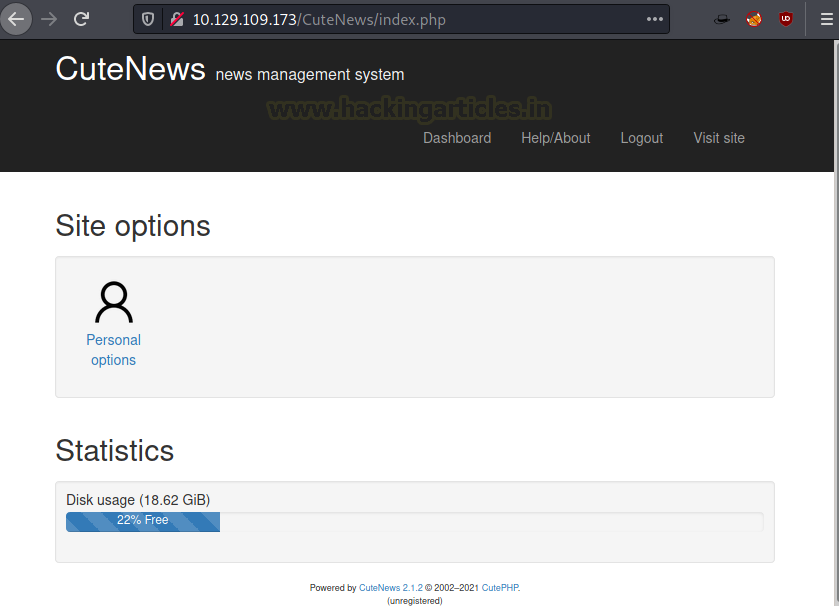Click the Statistics heading
839x606 pixels.
pos(115,450)
